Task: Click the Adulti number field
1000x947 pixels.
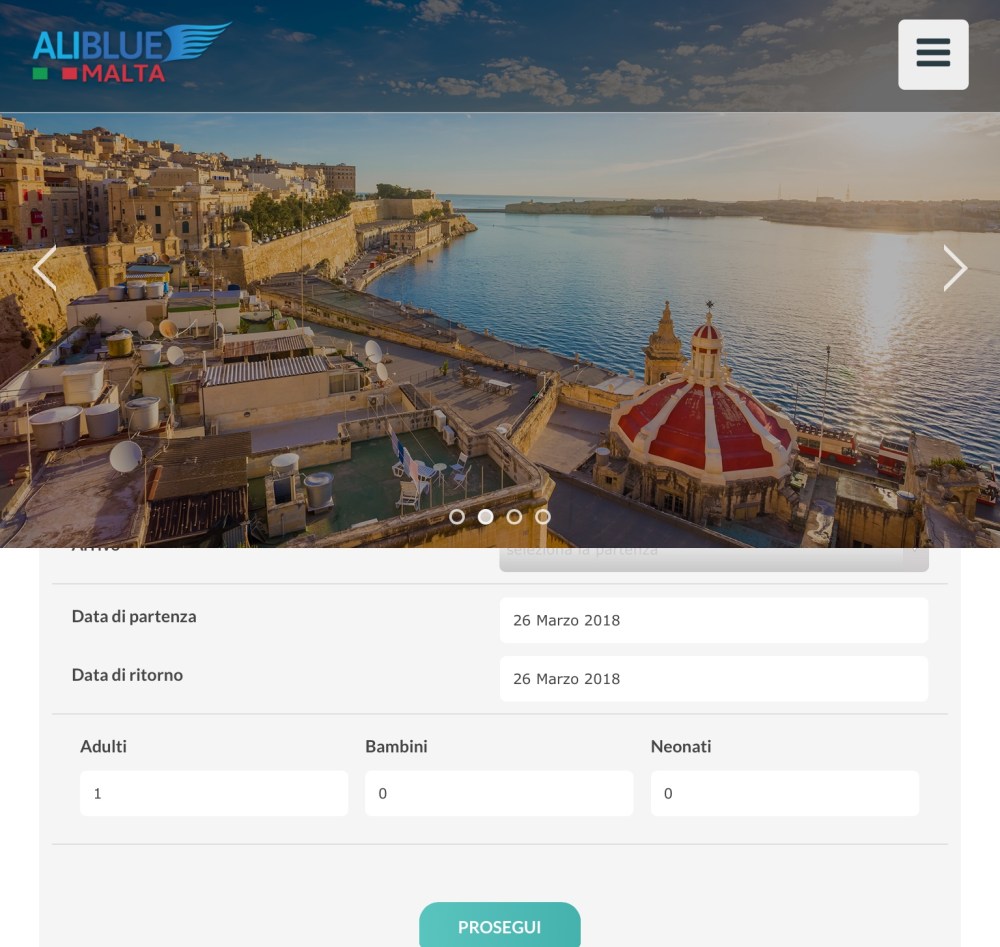Action: point(214,793)
